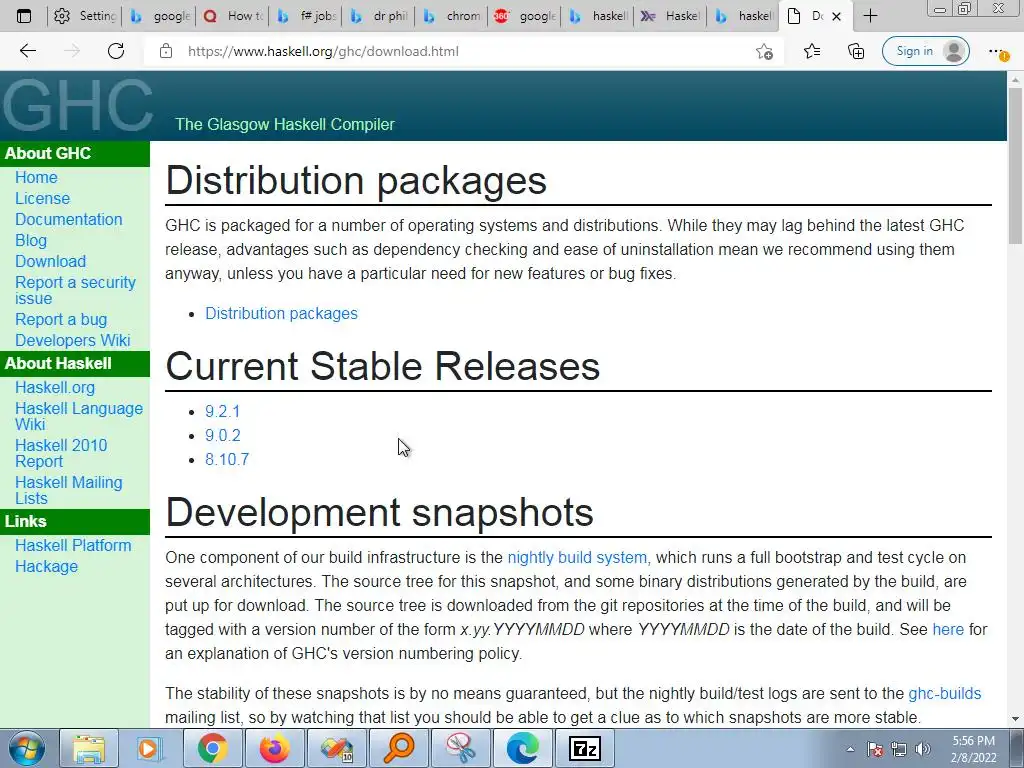
Task: Follow the Distribution packages bullet link
Action: tap(281, 313)
